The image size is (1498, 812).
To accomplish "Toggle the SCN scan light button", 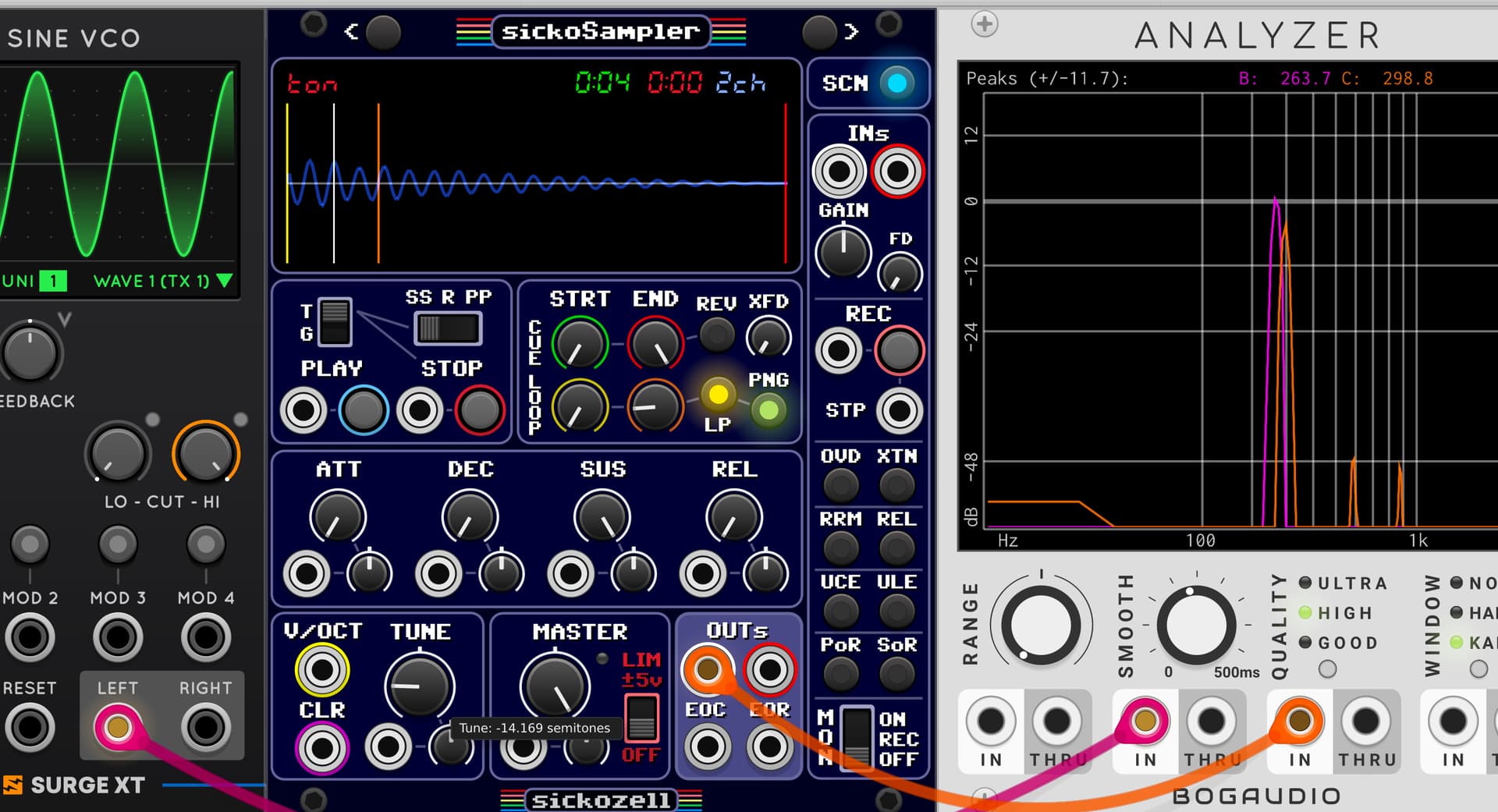I will click(897, 83).
